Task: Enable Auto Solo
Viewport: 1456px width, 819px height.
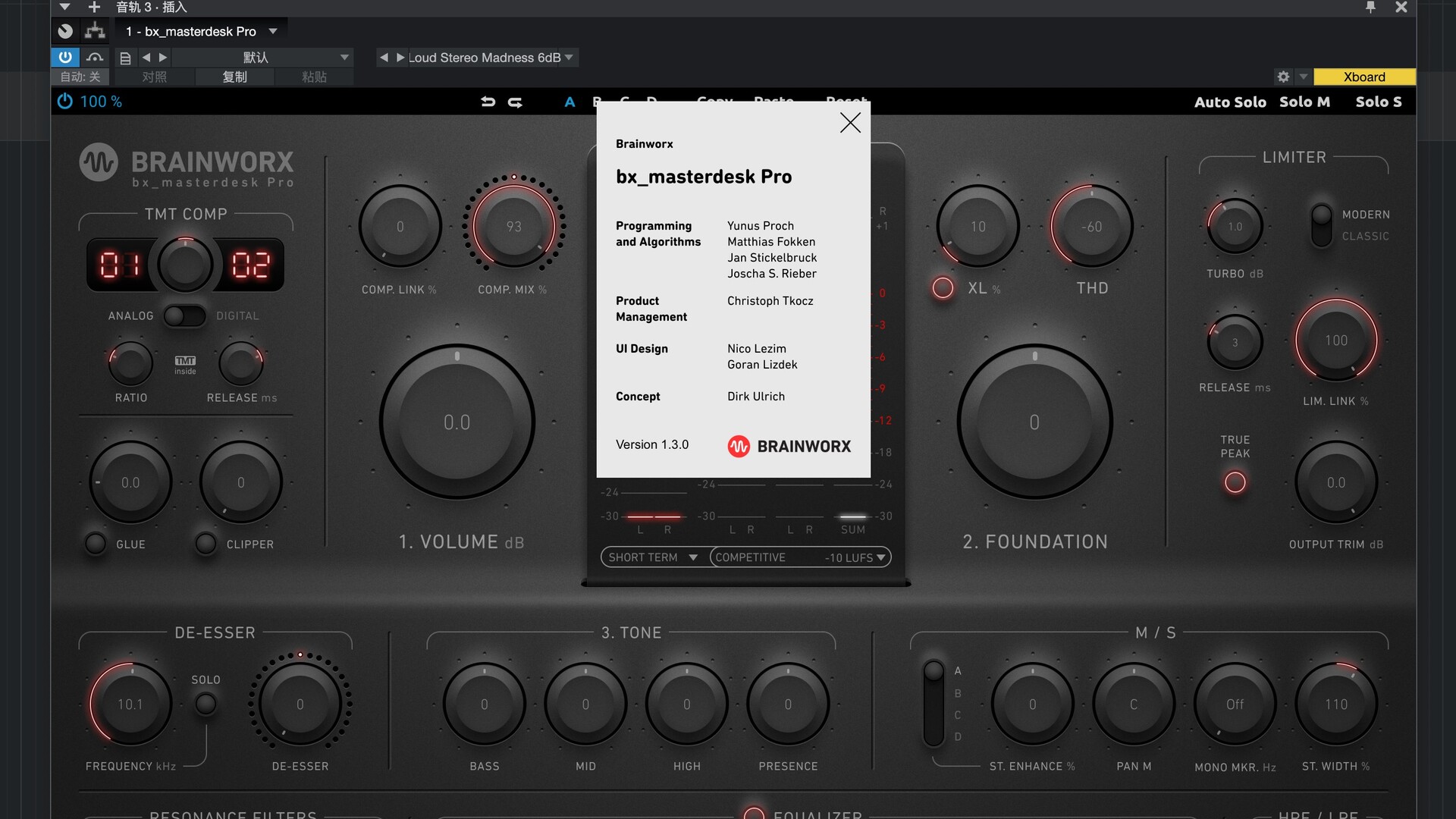Action: [1230, 102]
